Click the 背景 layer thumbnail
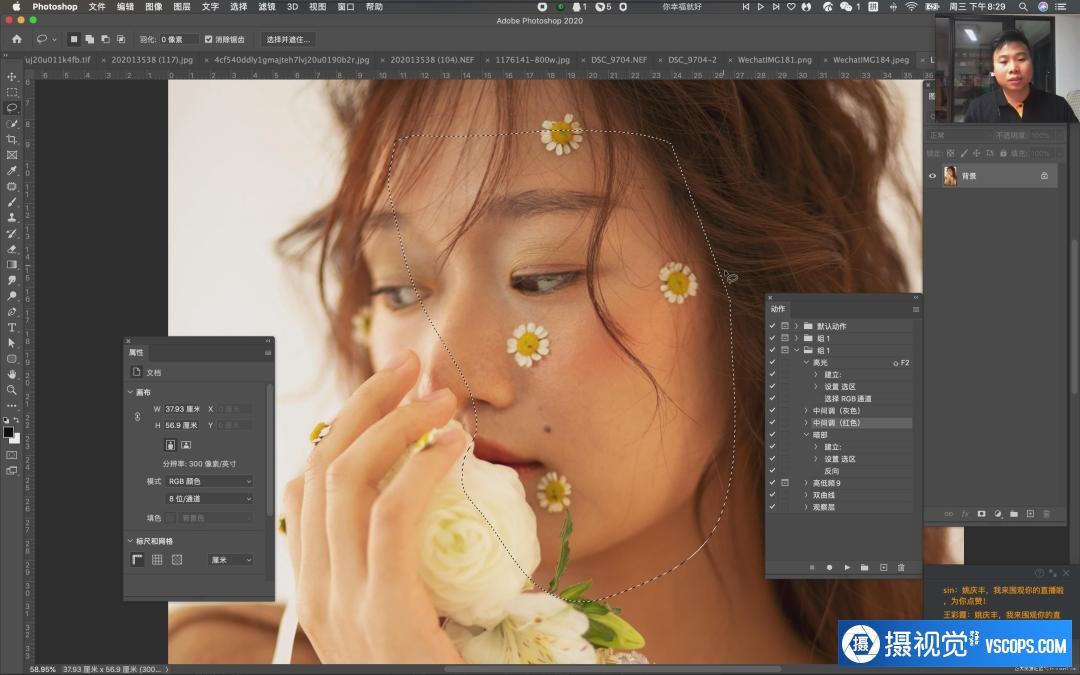The image size is (1080, 675). coord(951,176)
